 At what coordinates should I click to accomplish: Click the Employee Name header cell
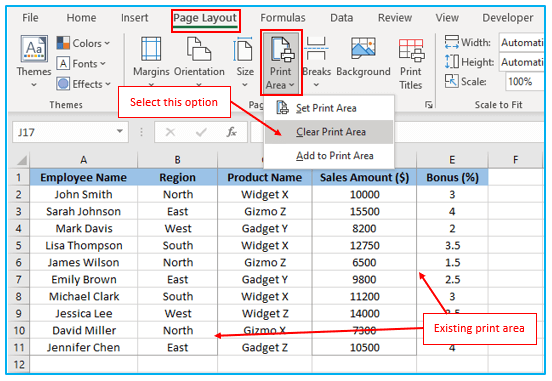83,177
